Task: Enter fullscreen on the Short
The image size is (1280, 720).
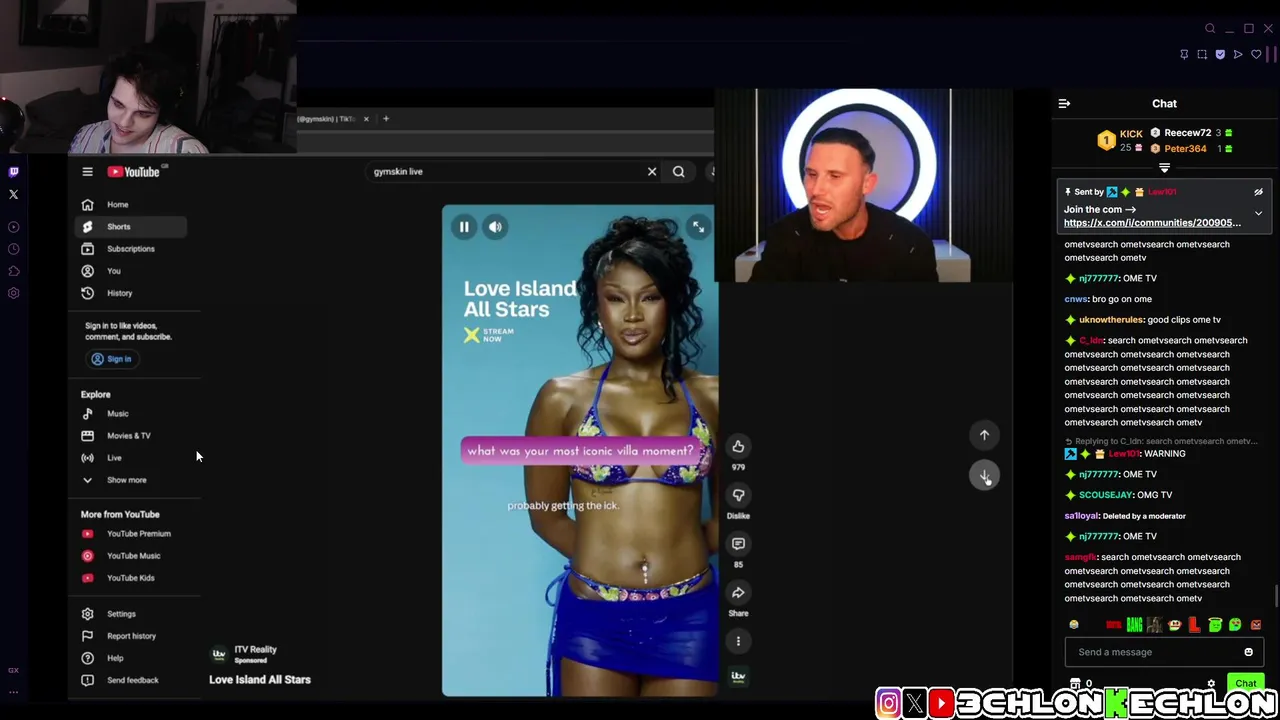Action: point(698,227)
